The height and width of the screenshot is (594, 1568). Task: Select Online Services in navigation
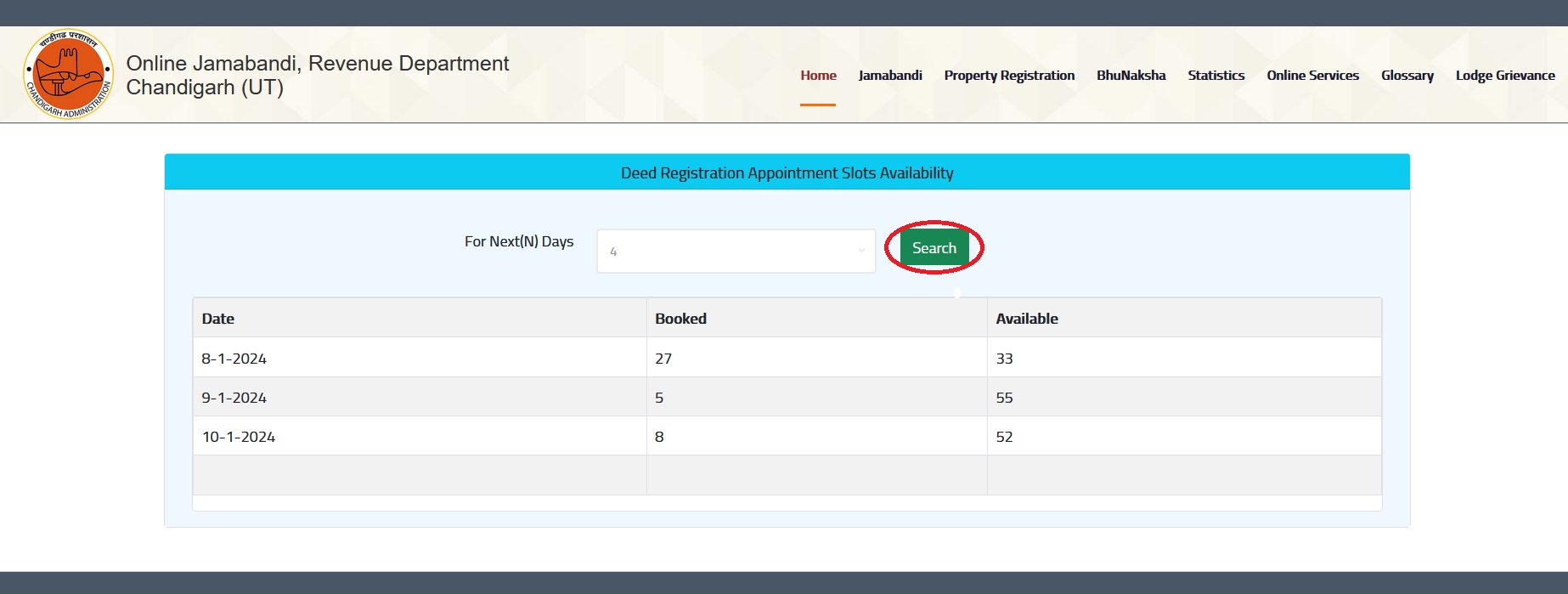(1312, 76)
